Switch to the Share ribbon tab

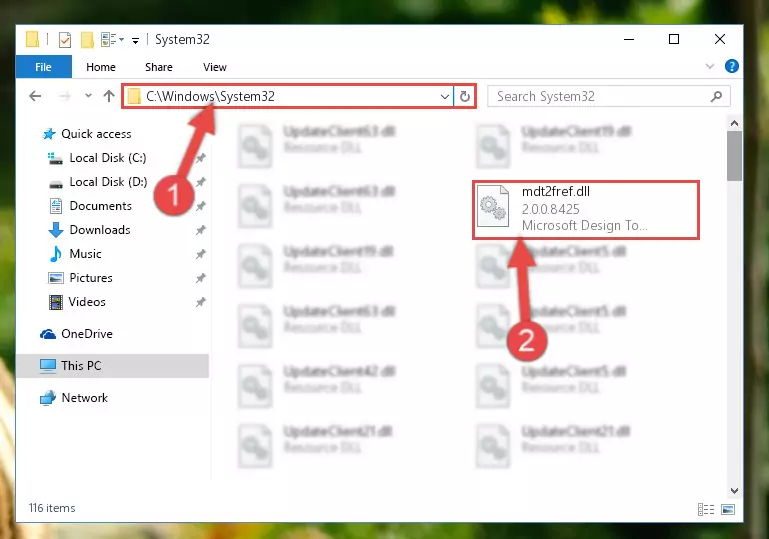pos(158,67)
